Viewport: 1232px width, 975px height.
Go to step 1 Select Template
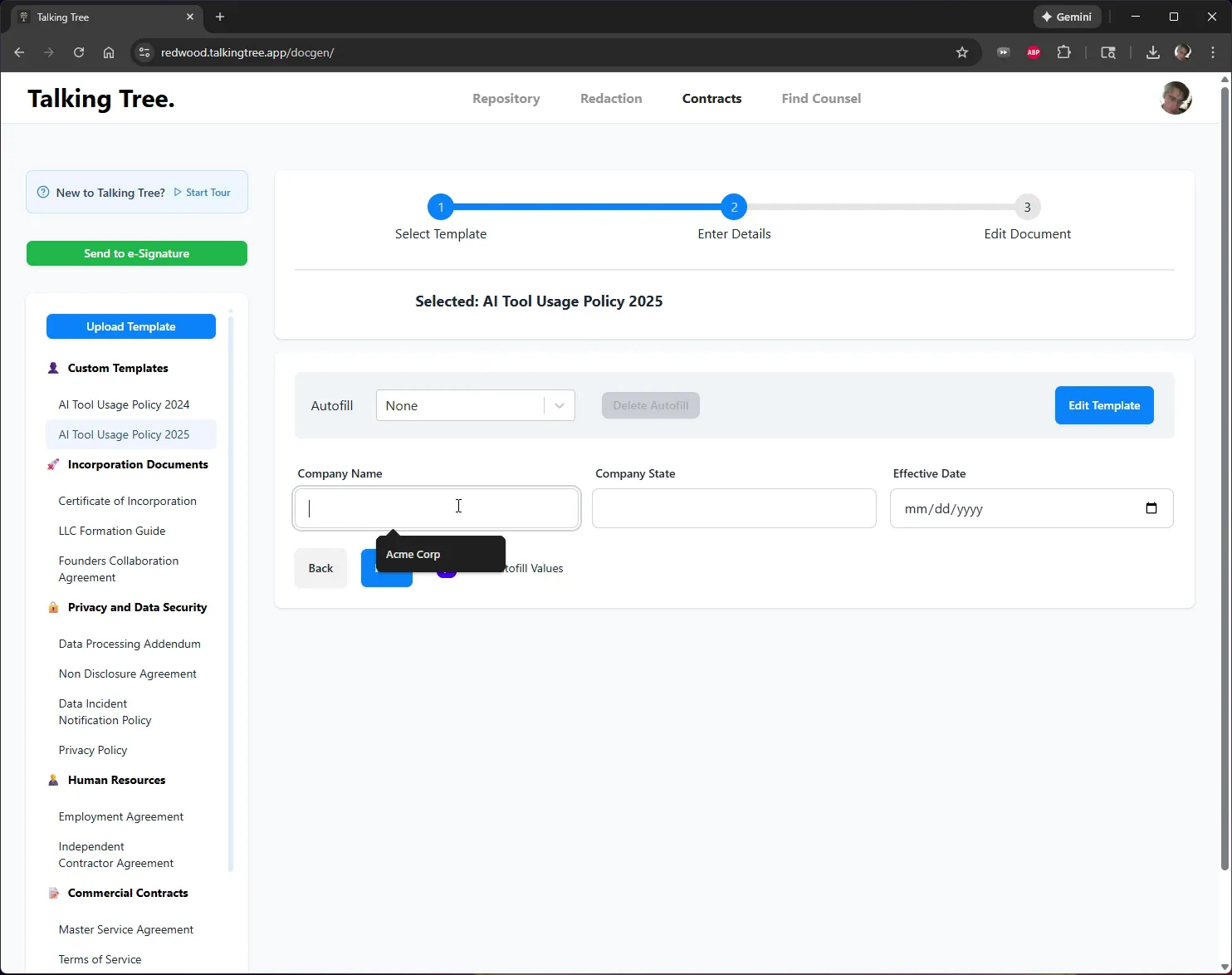point(441,207)
